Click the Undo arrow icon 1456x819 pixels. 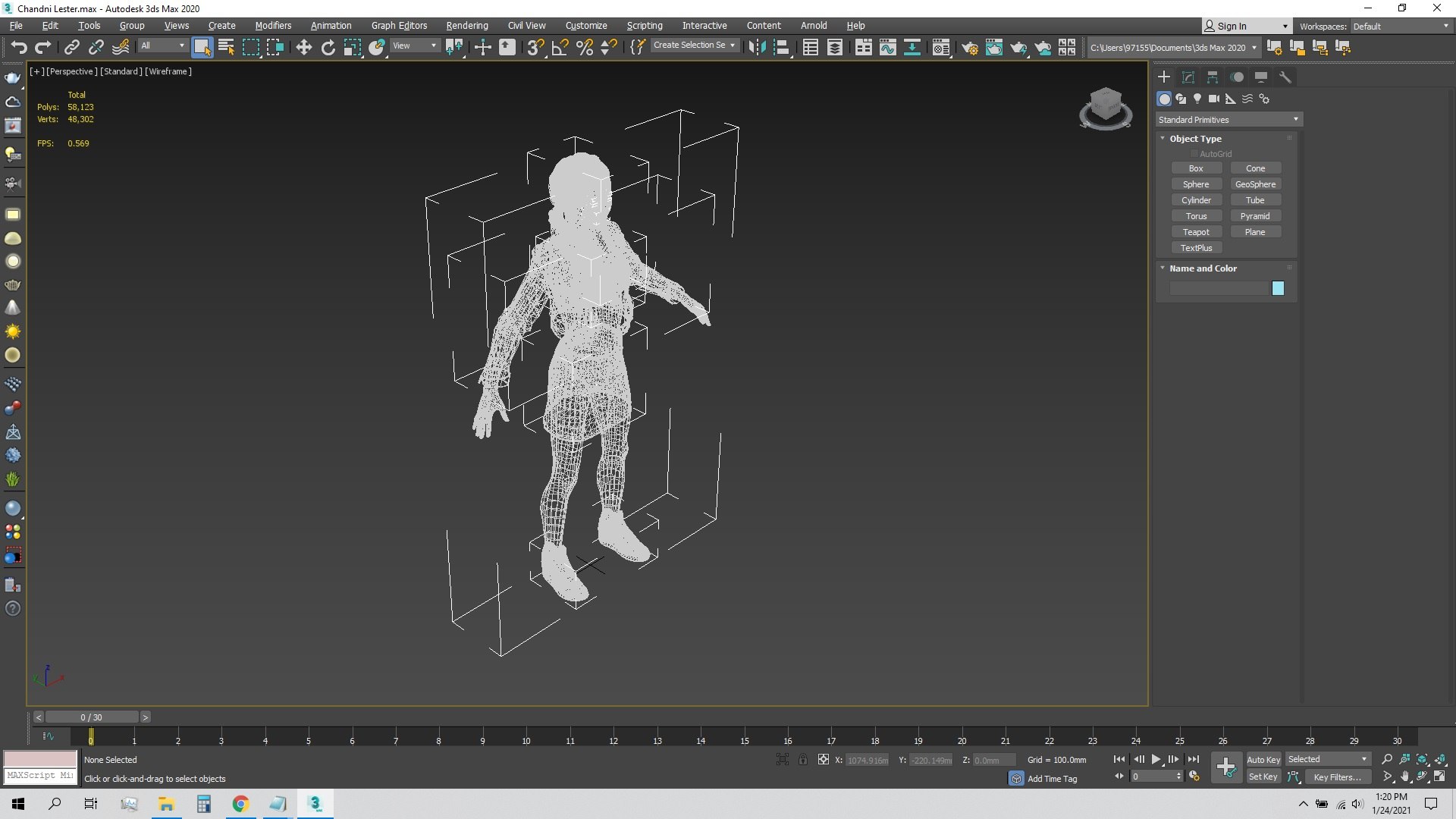pyautogui.click(x=19, y=48)
